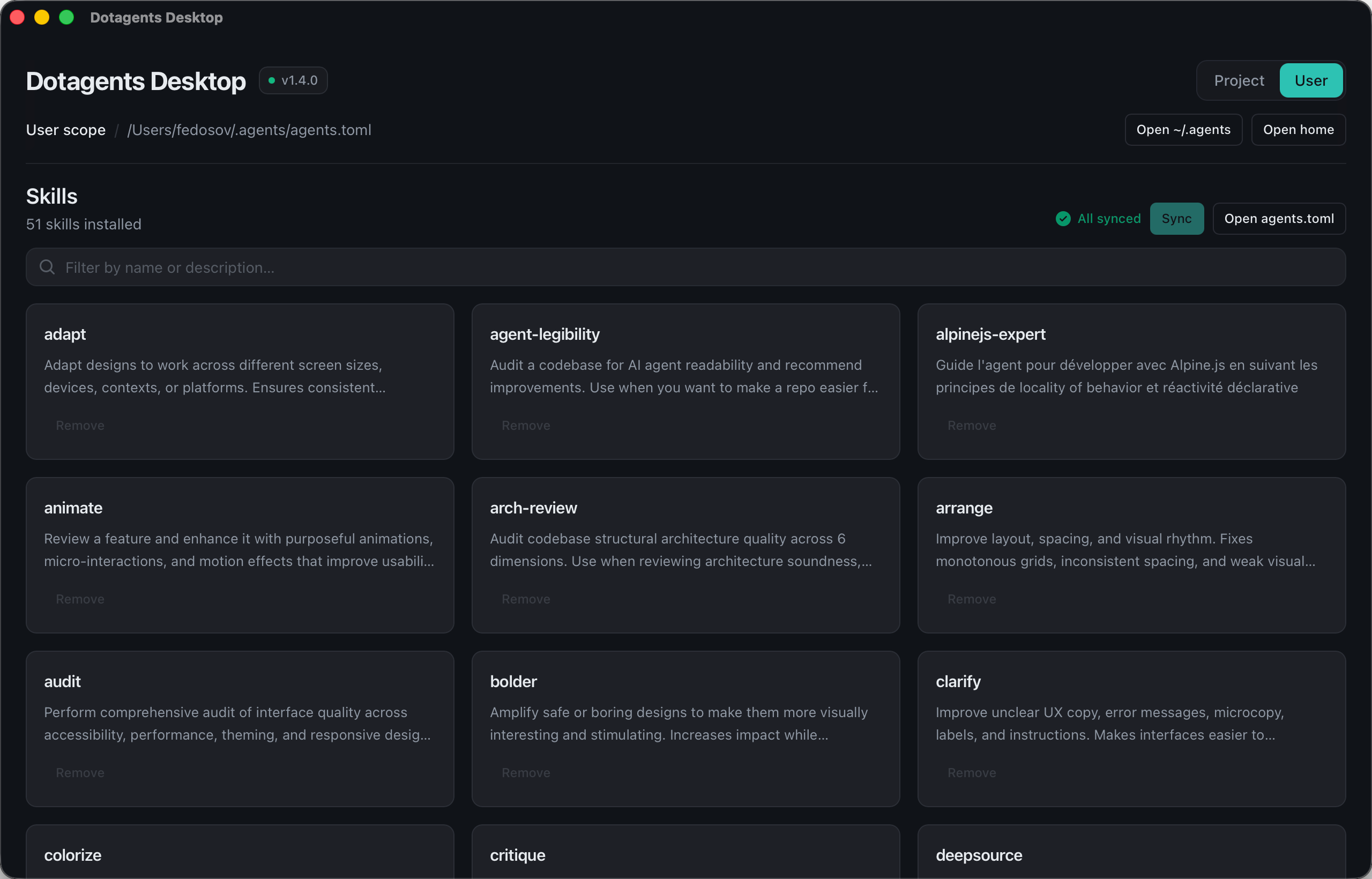Screen dimensions: 1372x879
Task: Click the search magnifier icon
Action: tap(47, 267)
